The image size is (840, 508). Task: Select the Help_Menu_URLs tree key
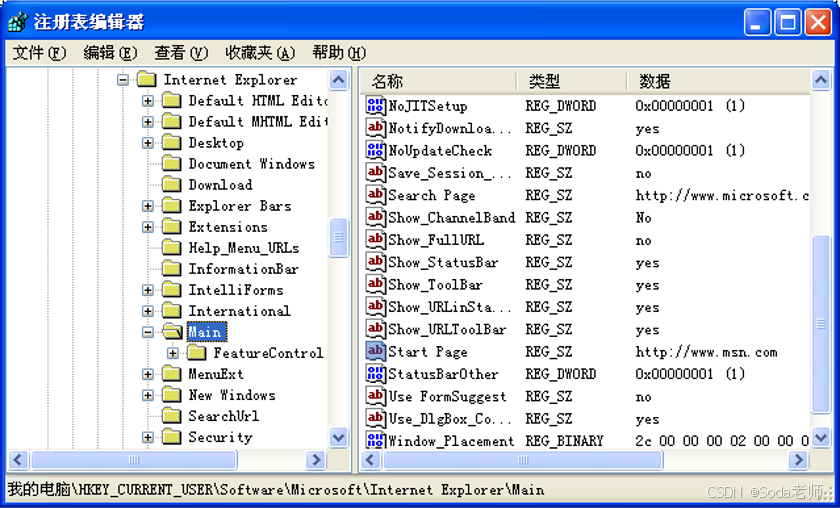point(244,248)
